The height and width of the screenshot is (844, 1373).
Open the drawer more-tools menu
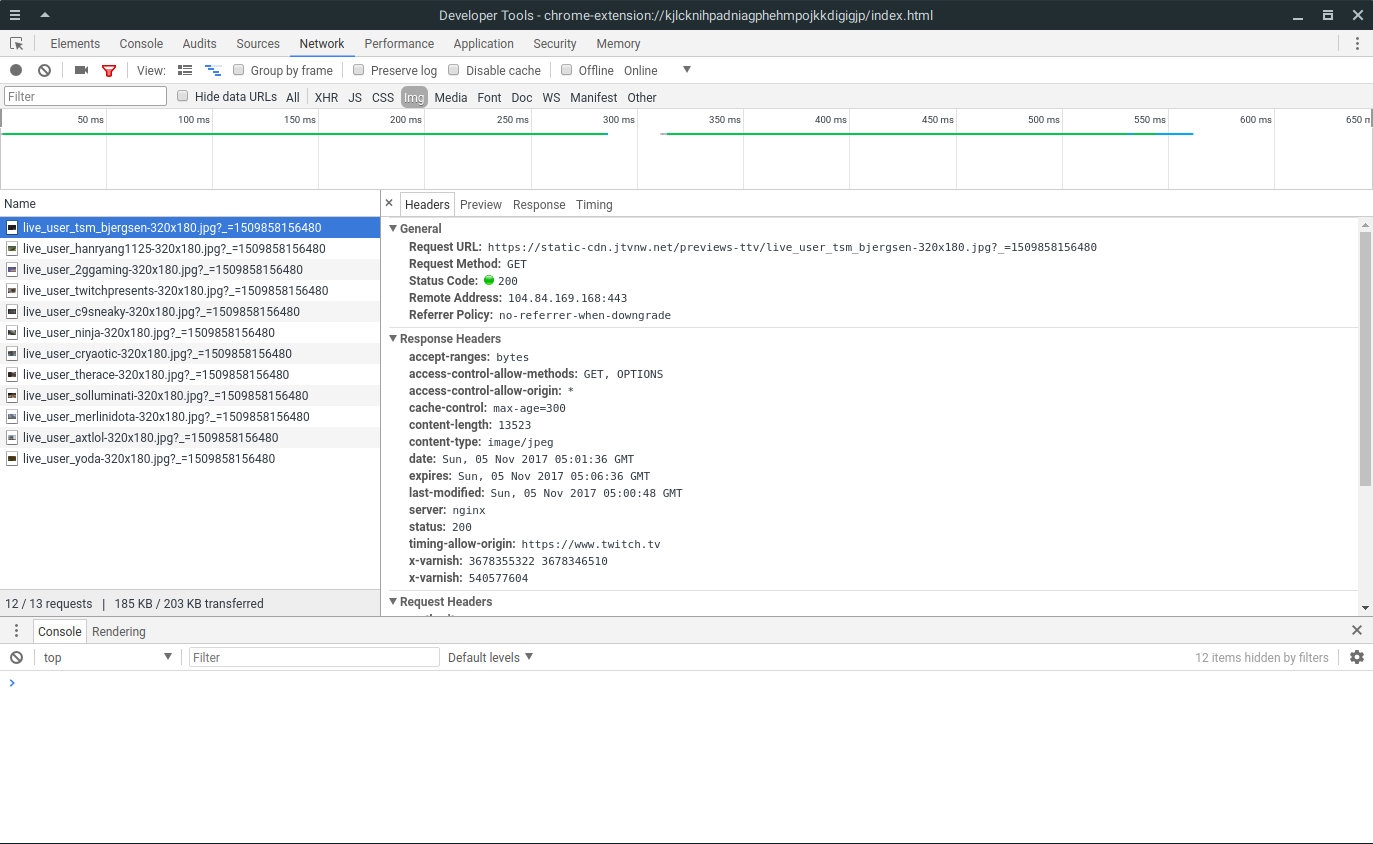pos(15,630)
